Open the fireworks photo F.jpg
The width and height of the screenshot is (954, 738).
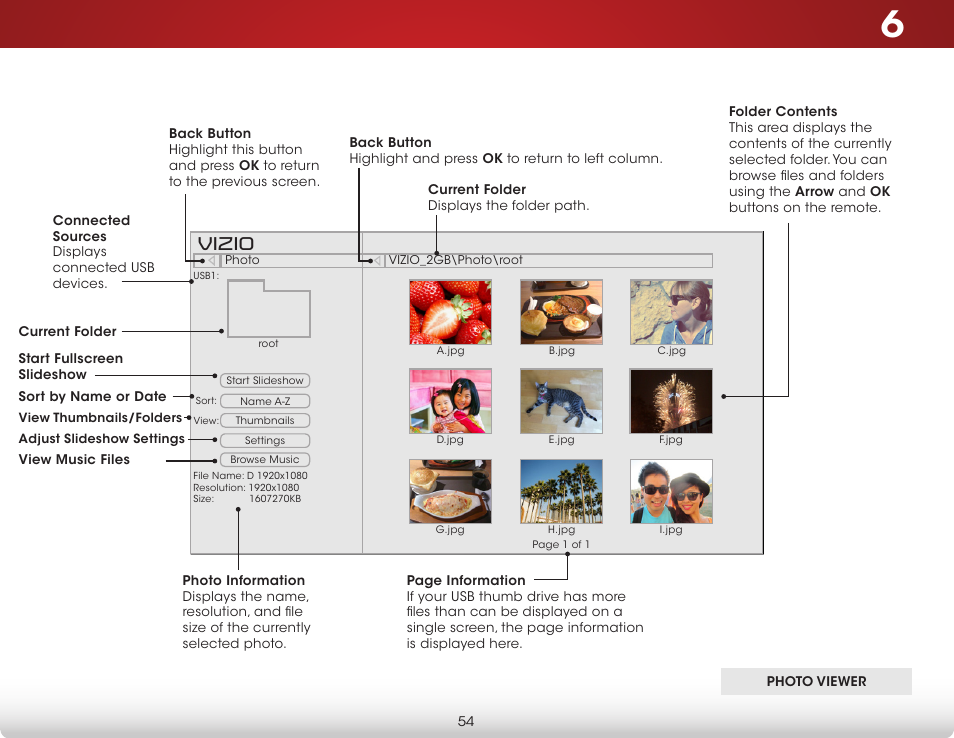671,401
